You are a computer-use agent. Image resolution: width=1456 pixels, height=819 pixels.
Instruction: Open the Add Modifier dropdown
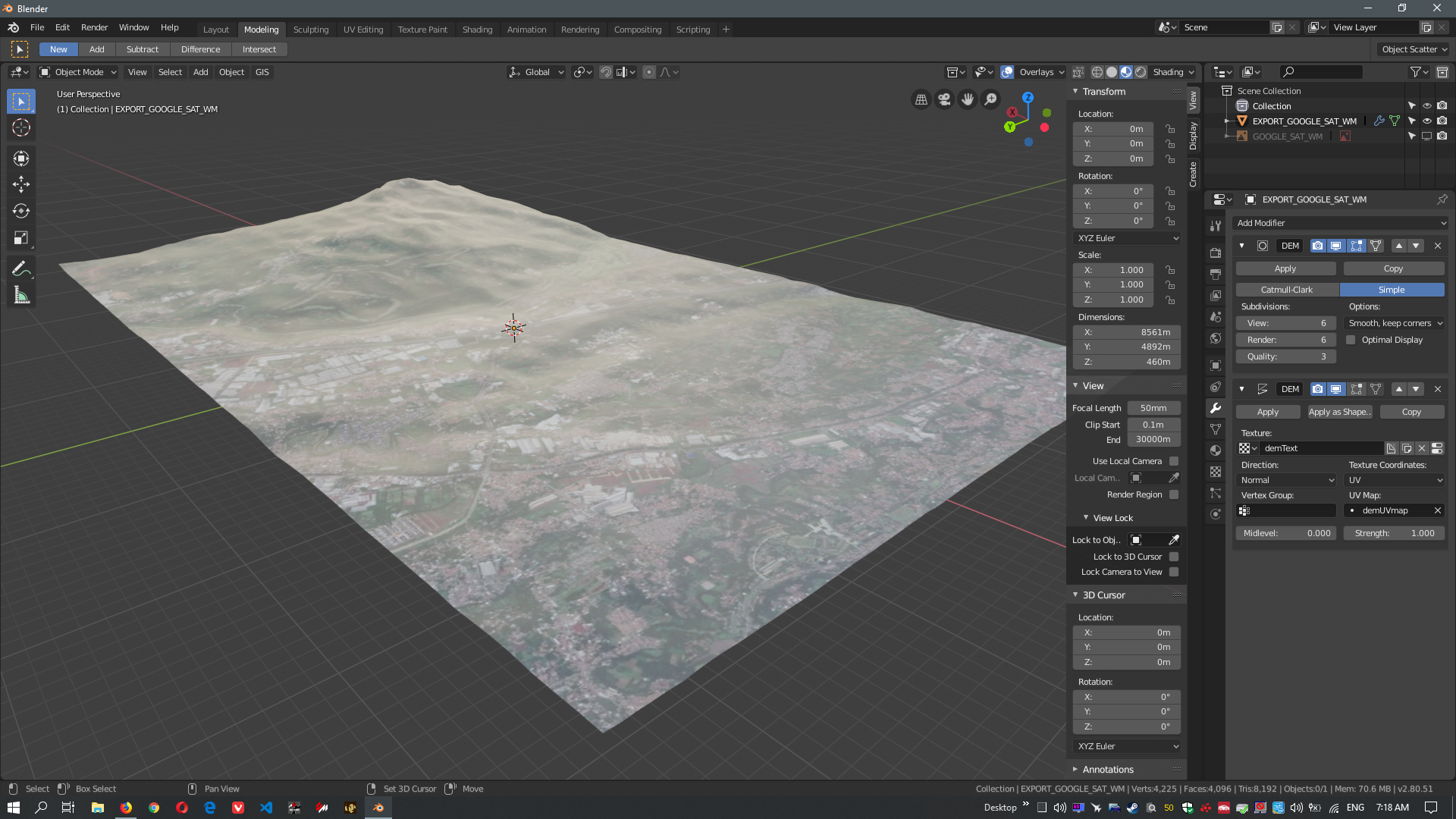tap(1340, 223)
